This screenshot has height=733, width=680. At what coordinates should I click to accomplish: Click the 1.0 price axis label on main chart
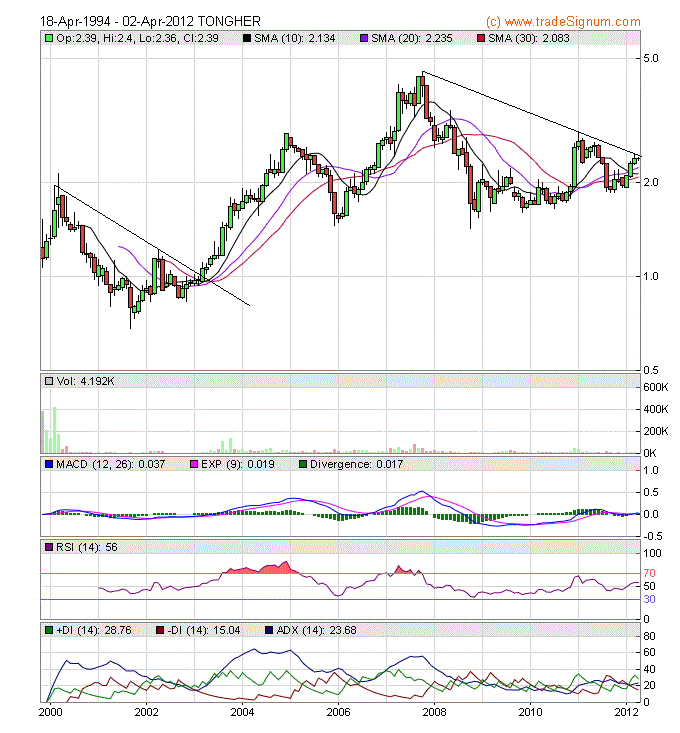(x=651, y=276)
